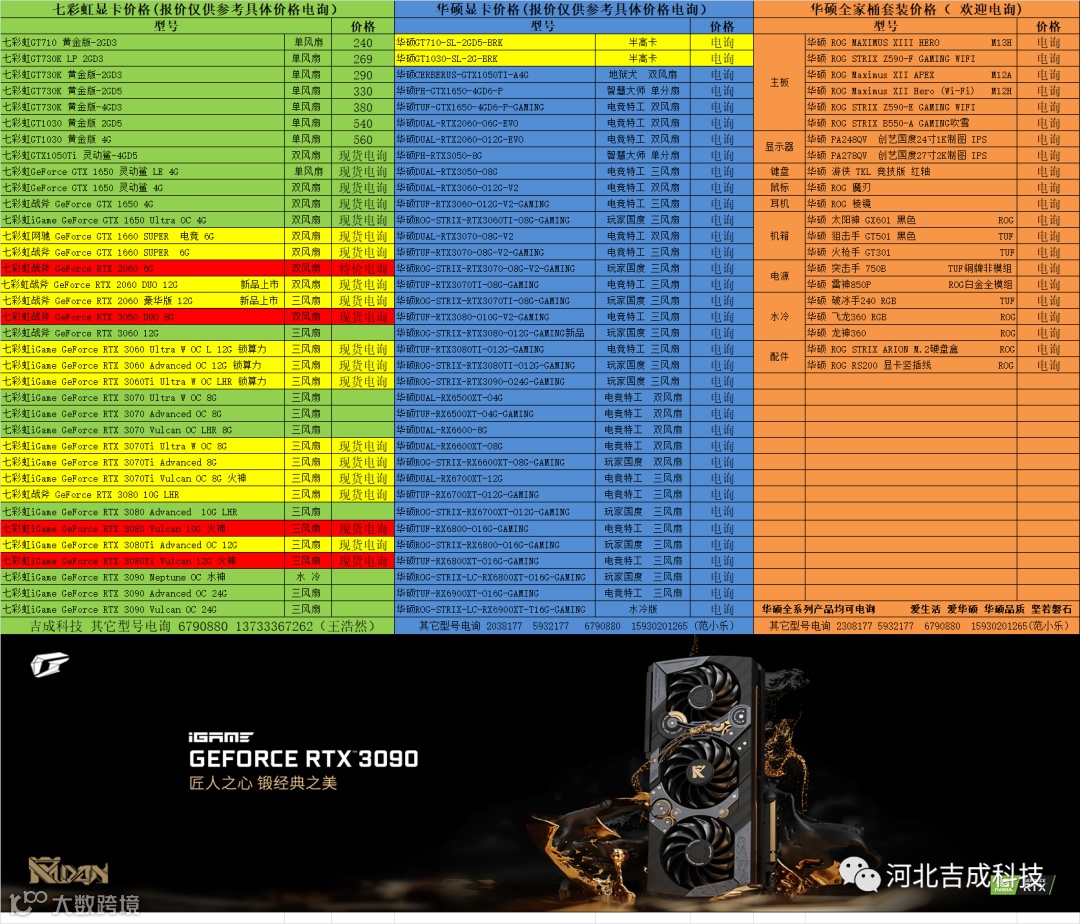The width and height of the screenshot is (1080, 924).
Task: Select the '华硕 龙神360' cooler cell
Action: pyautogui.click(x=911, y=333)
